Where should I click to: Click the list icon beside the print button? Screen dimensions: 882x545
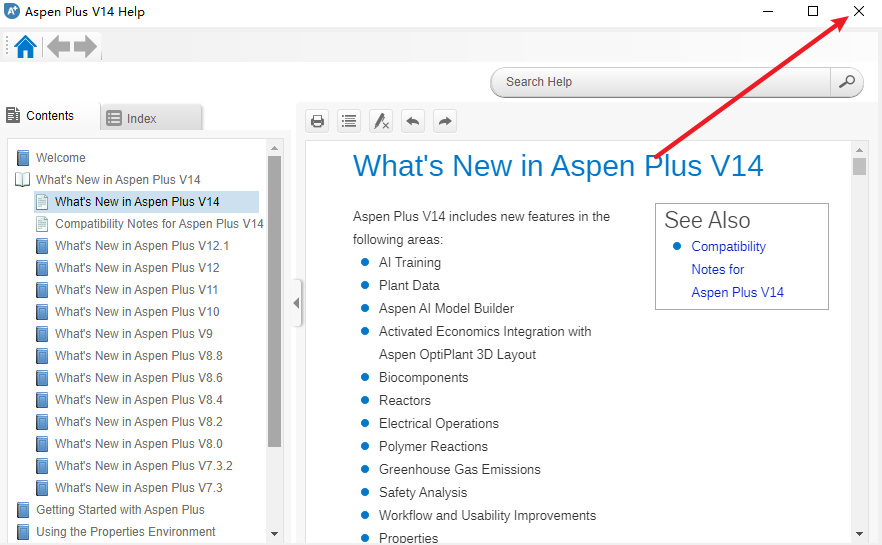(x=349, y=121)
